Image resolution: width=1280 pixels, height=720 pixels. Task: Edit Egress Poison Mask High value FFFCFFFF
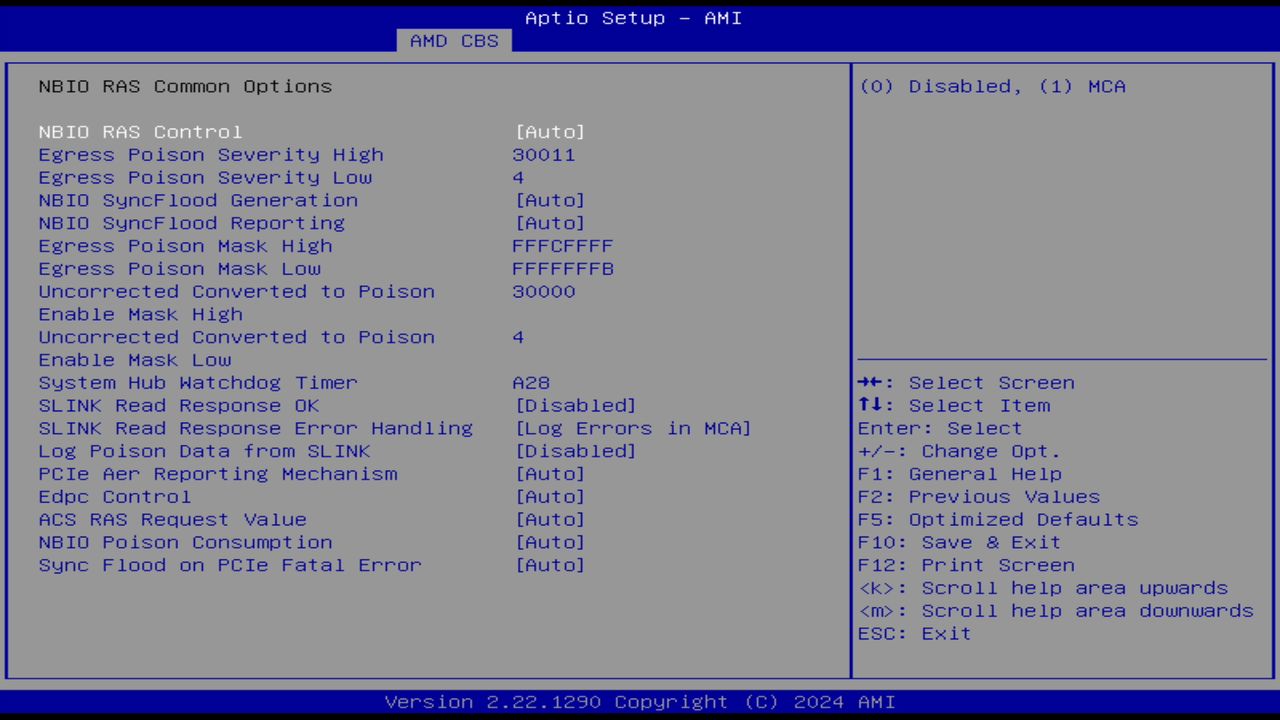(563, 246)
